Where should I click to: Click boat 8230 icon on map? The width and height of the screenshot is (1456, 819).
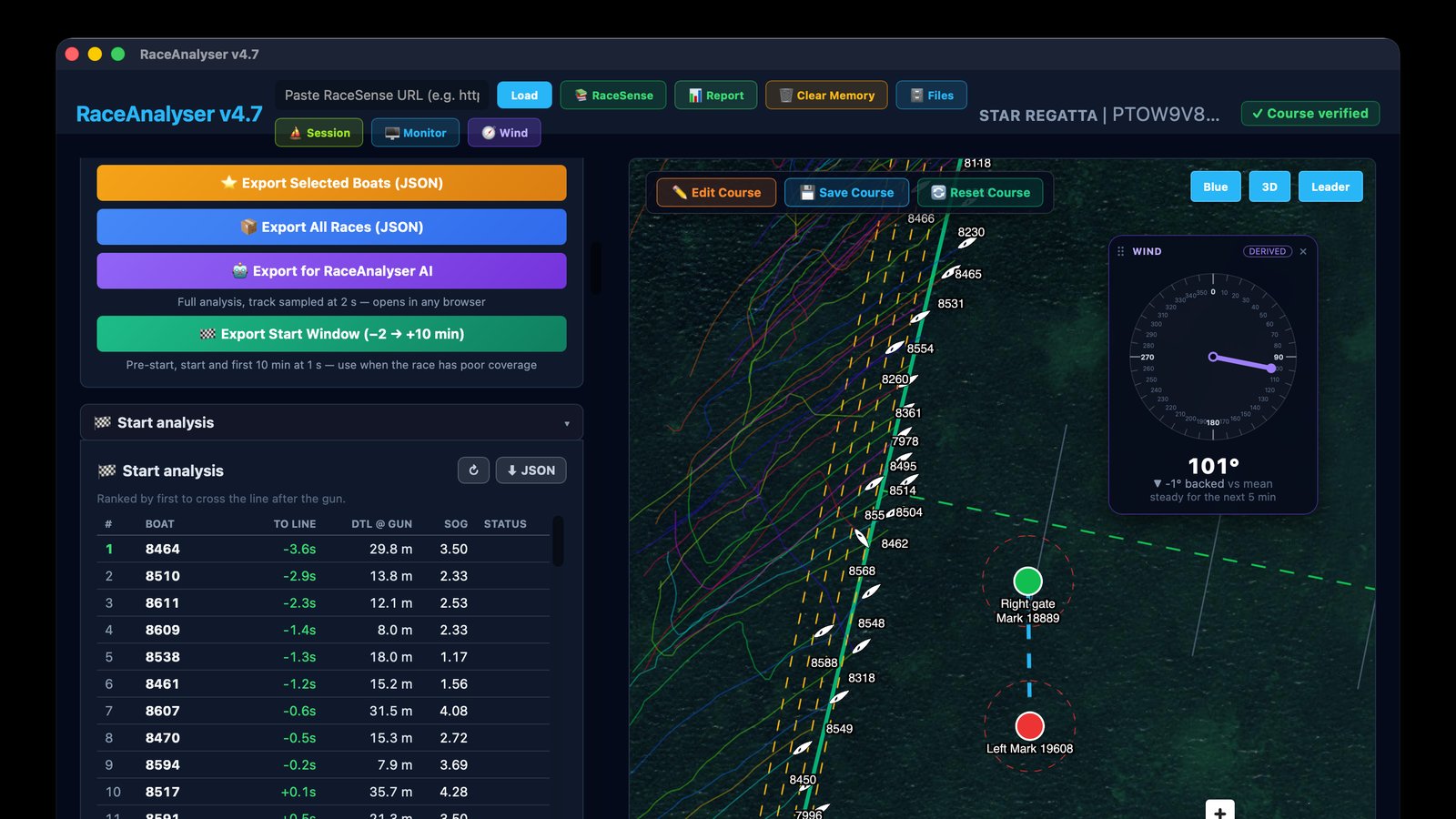point(966,243)
